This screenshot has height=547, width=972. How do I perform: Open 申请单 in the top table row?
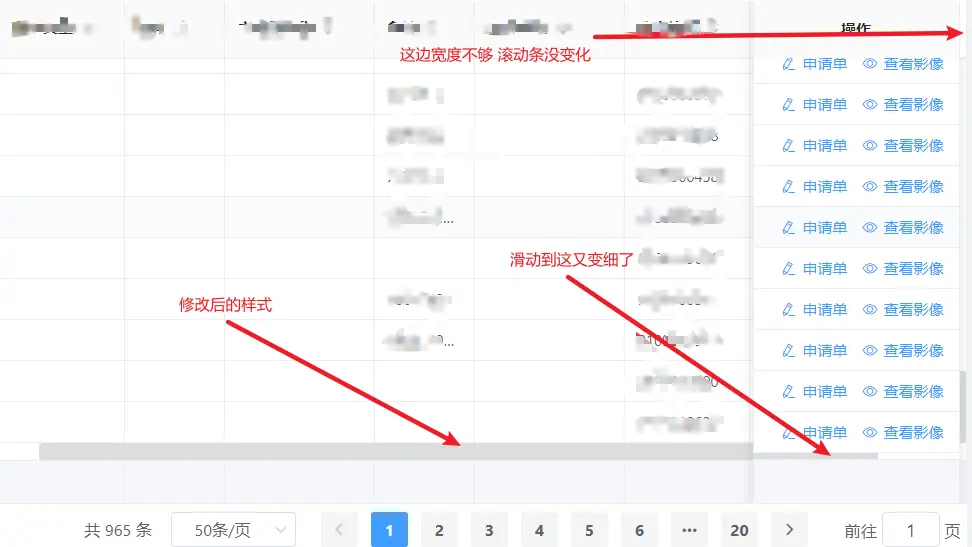tap(824, 64)
